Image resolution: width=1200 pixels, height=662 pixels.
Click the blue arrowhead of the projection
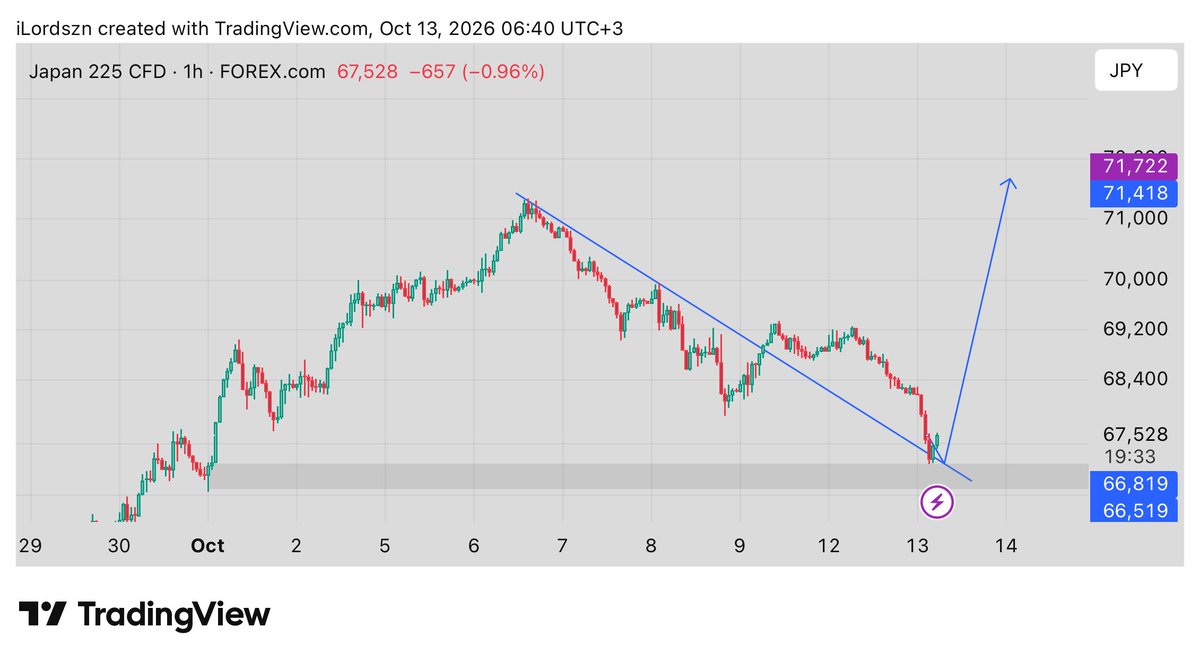[1010, 184]
